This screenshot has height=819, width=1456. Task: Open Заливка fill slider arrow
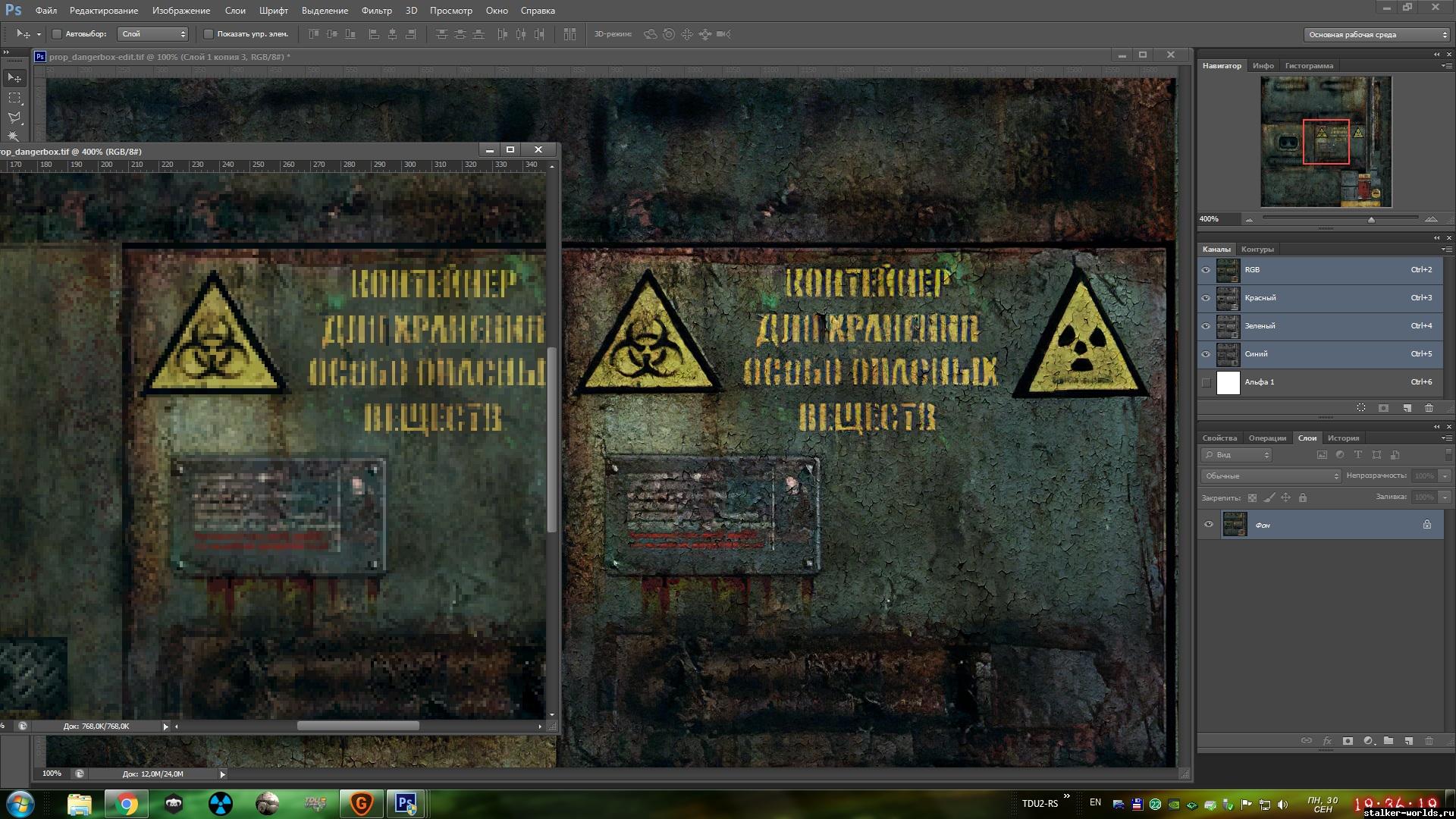click(x=1445, y=497)
